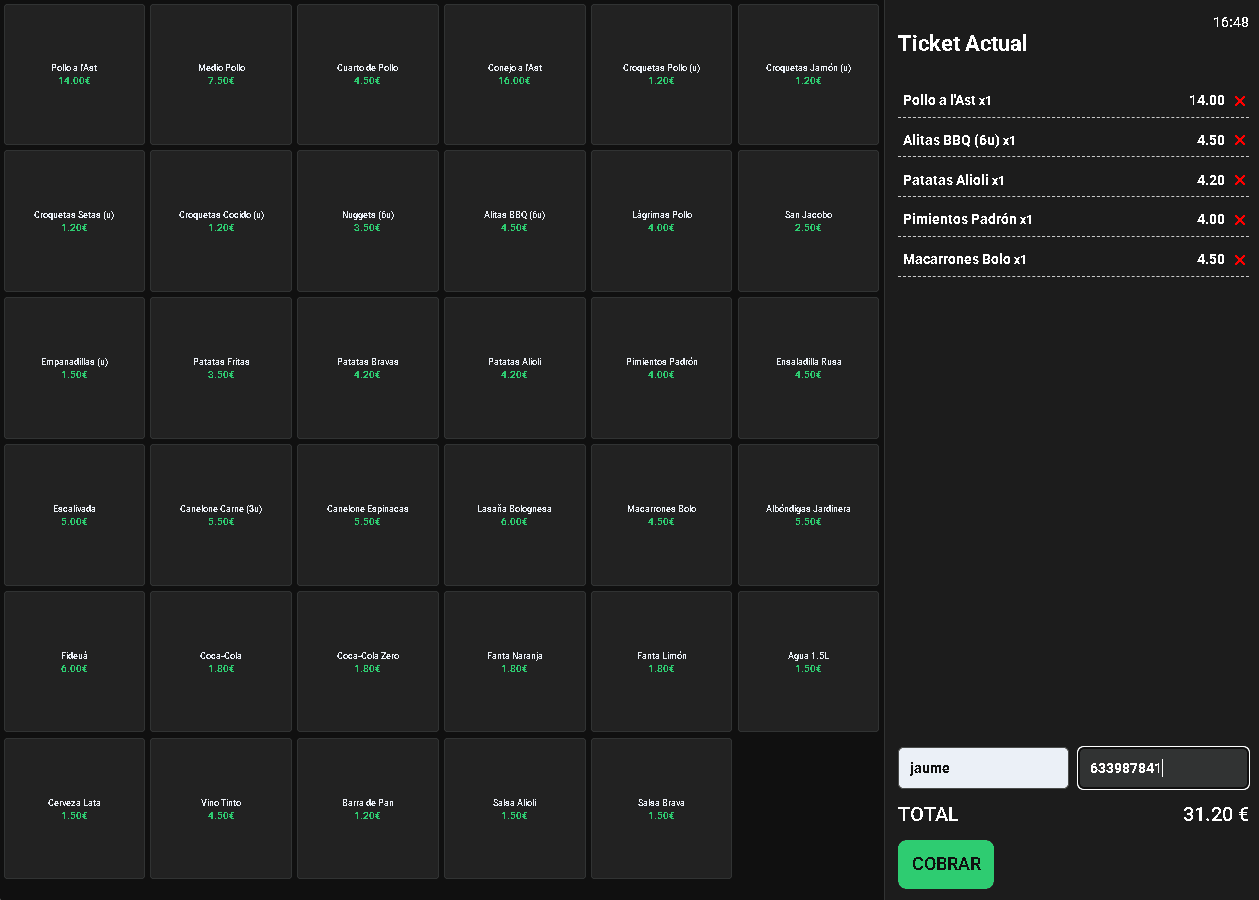The image size is (1259, 900).
Task: Add Croquetas Jamón (u) to ticket
Action: coord(808,74)
